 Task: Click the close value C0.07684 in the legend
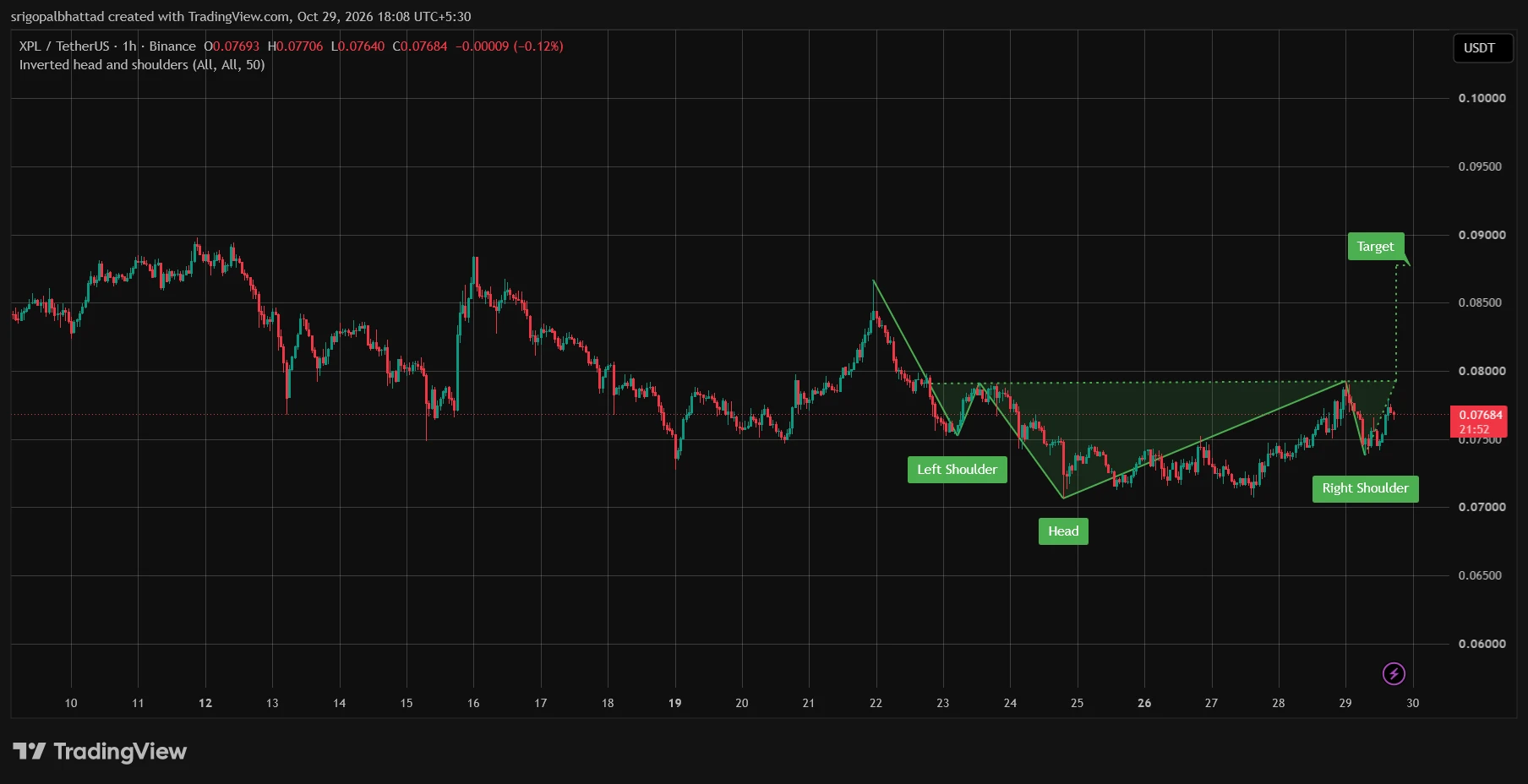419,46
